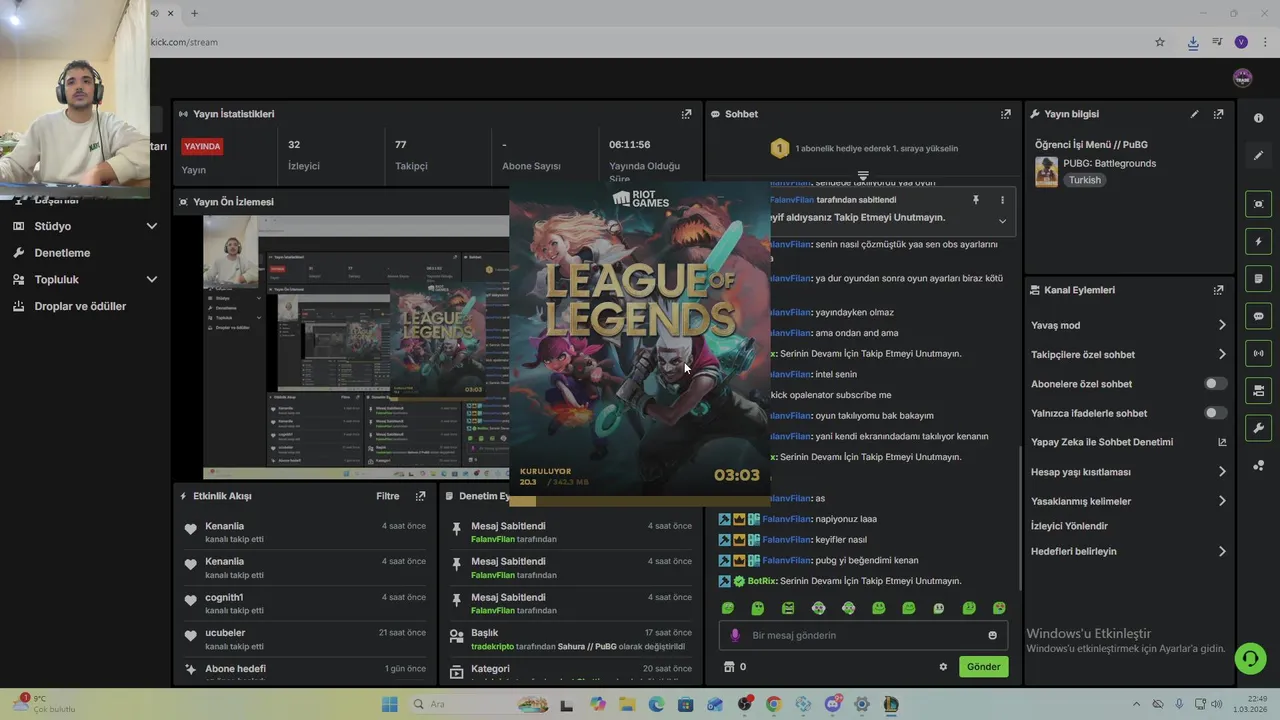
Task: Toggle the chat bubble sidebar icon
Action: coord(1258,316)
